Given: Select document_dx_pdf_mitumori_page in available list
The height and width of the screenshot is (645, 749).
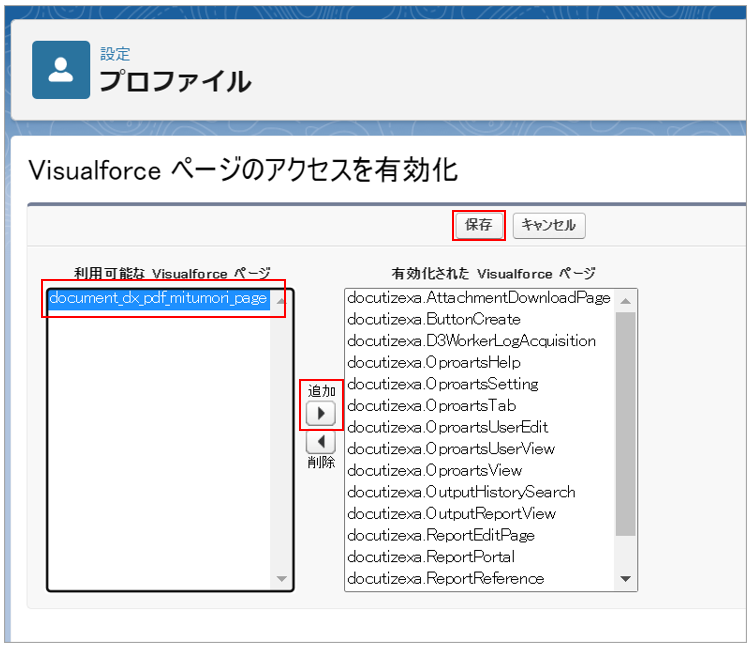Looking at the screenshot, I should (158, 298).
